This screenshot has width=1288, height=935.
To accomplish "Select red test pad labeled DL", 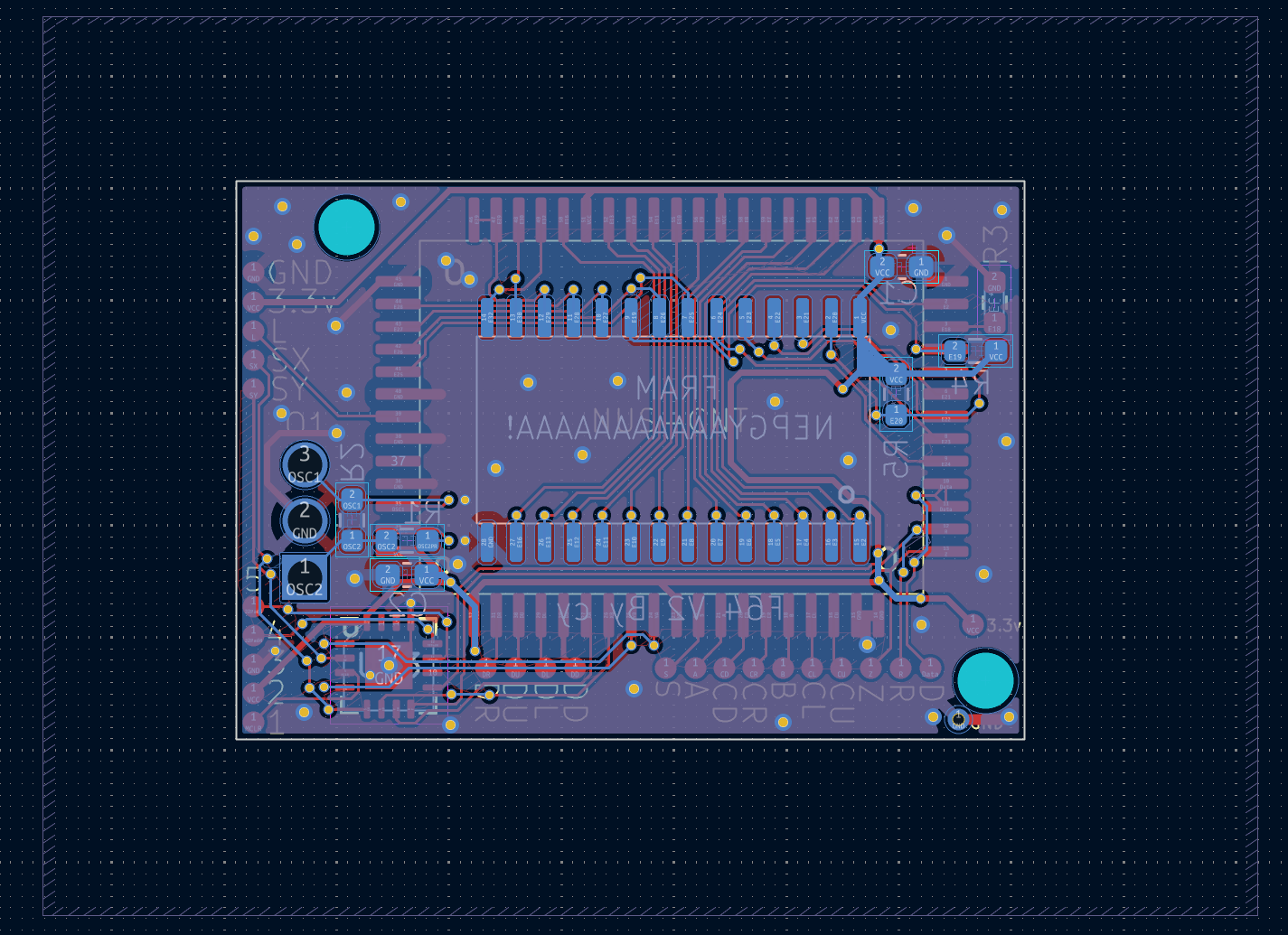I will click(x=545, y=669).
